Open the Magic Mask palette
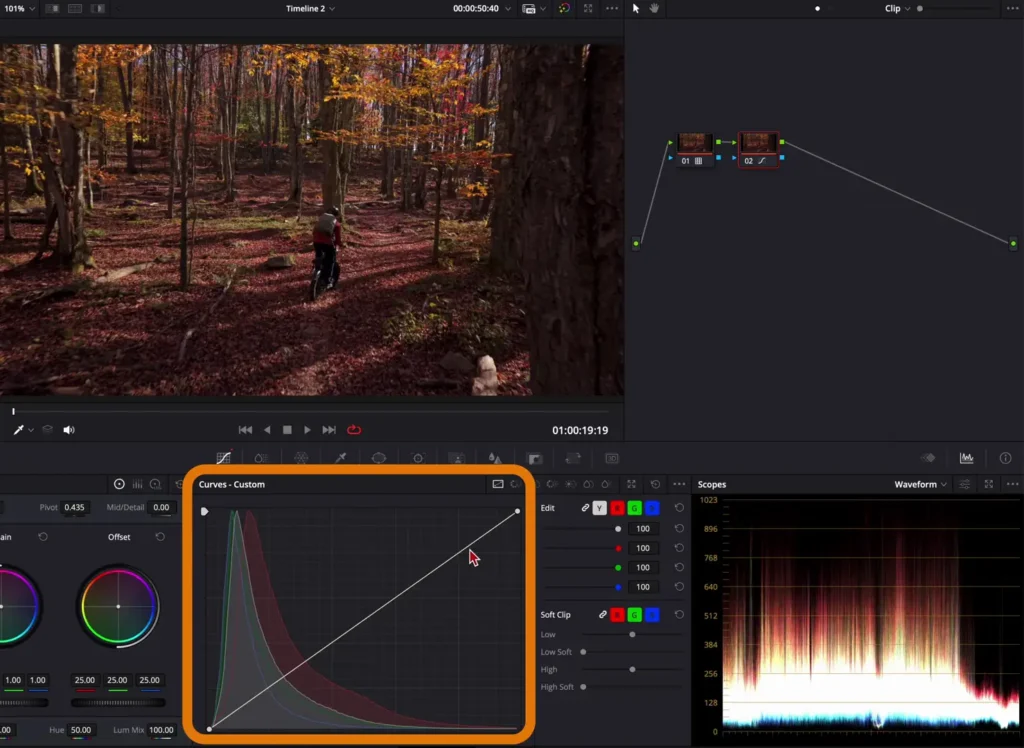The image size is (1024, 748). (x=458, y=457)
